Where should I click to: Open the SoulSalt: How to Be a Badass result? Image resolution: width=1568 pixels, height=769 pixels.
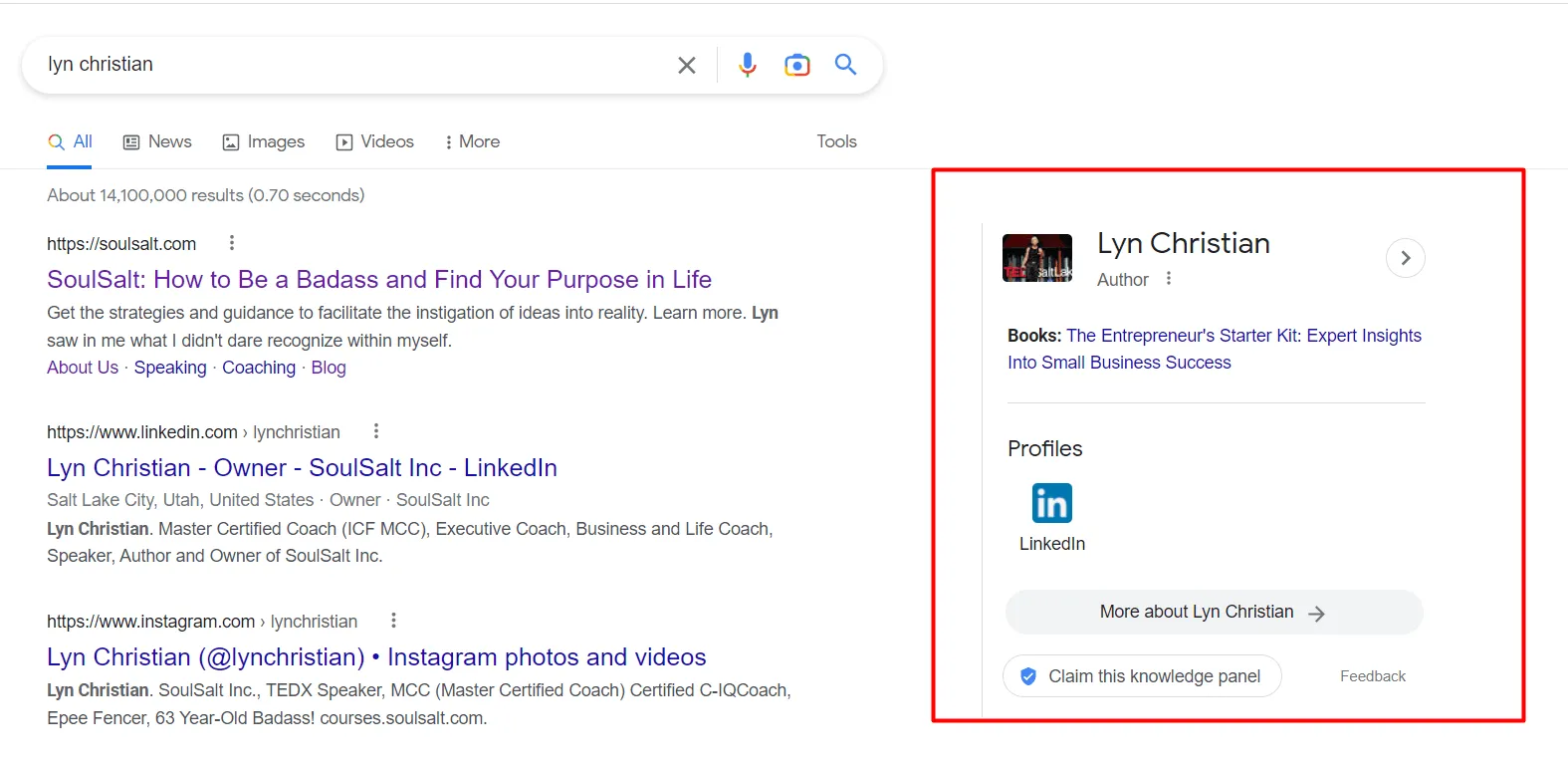379,280
